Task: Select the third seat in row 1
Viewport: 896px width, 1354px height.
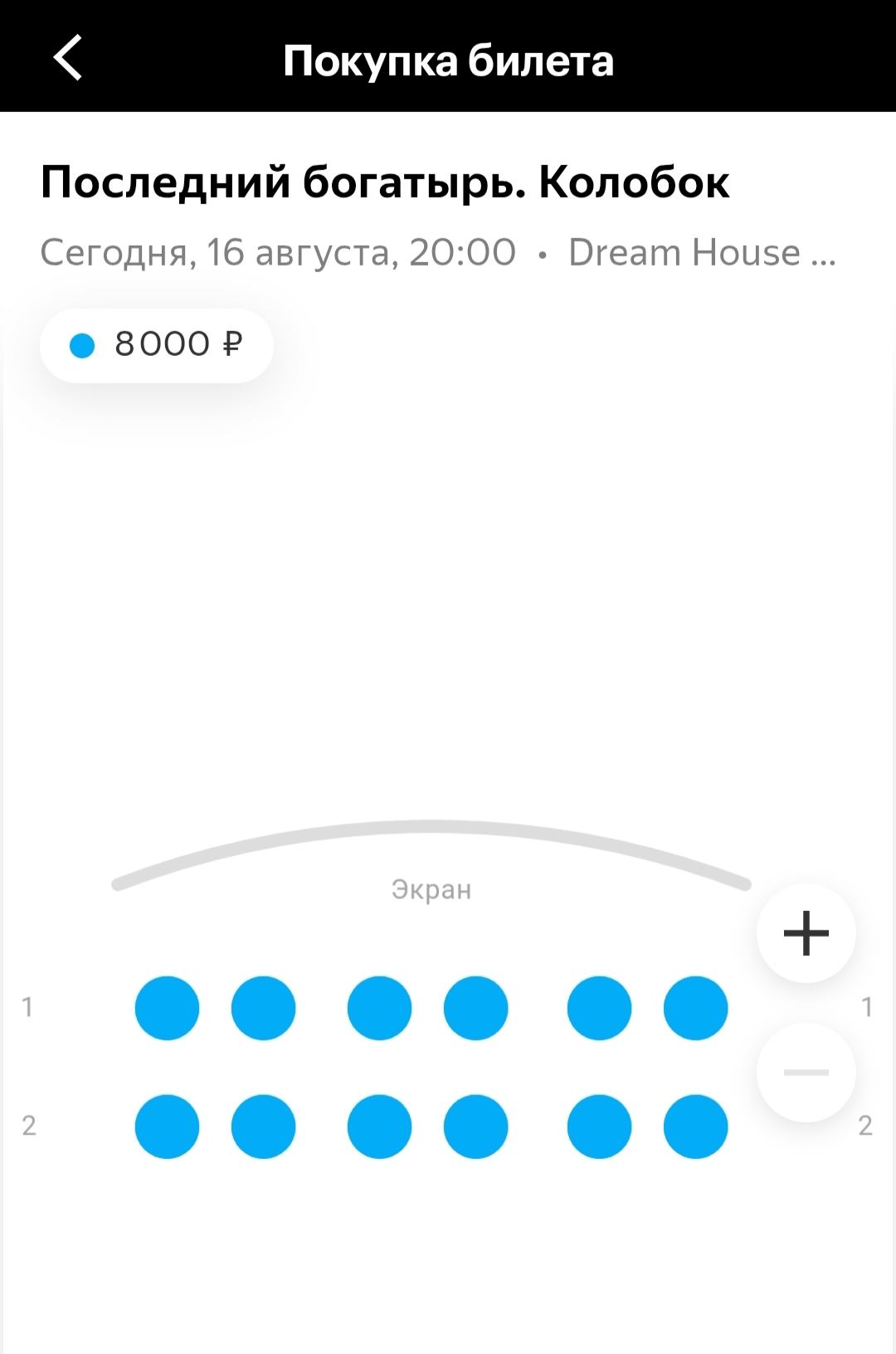Action: click(379, 1008)
